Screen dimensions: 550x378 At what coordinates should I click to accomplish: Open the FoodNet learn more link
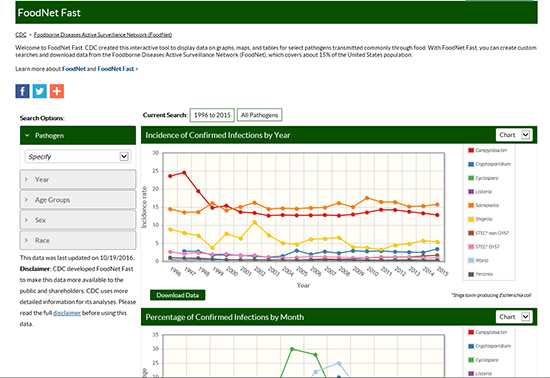click(x=74, y=69)
